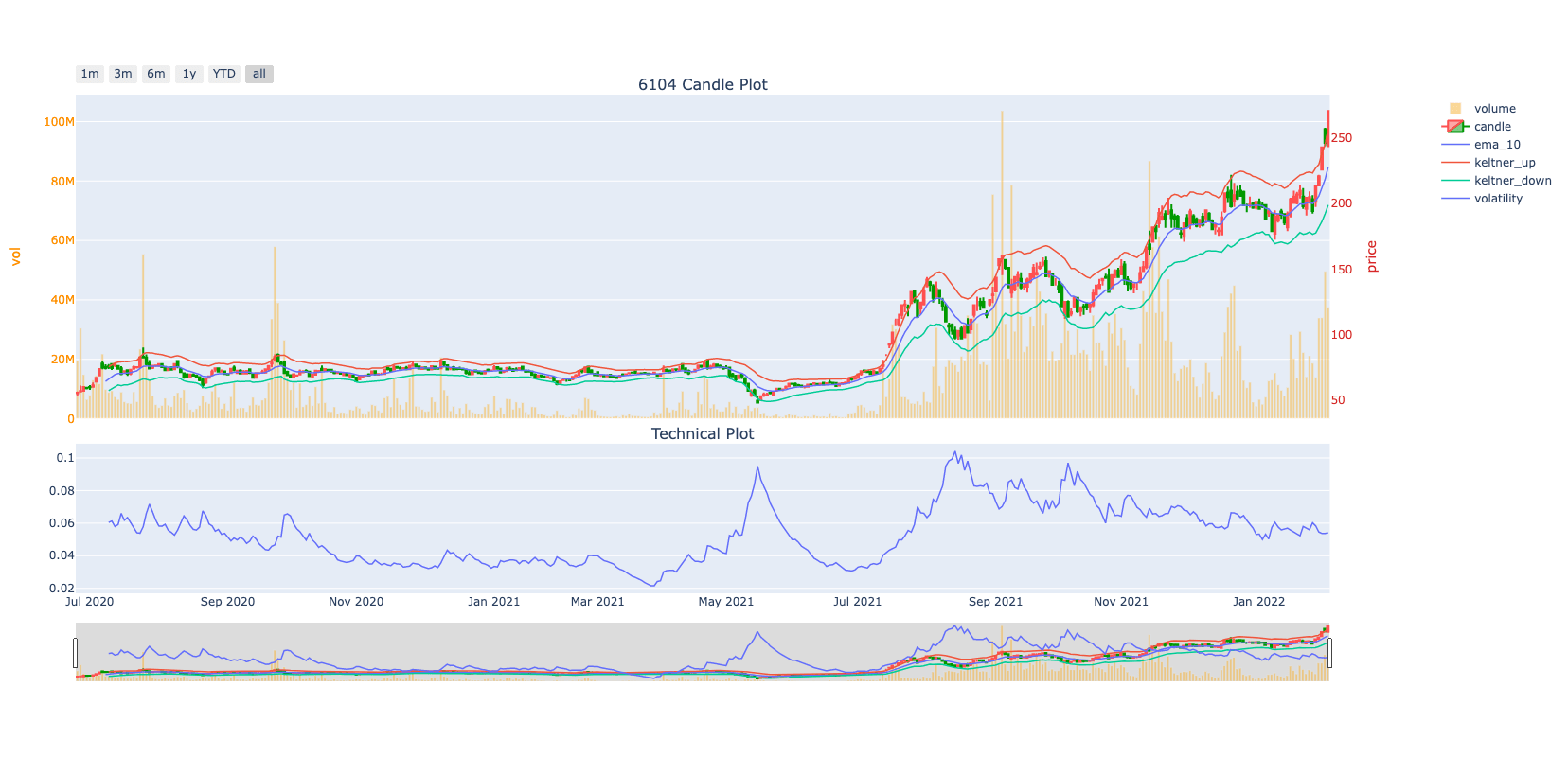Click keltner_down legend item
Viewport: 1568px width, 757px height.
point(1511,181)
